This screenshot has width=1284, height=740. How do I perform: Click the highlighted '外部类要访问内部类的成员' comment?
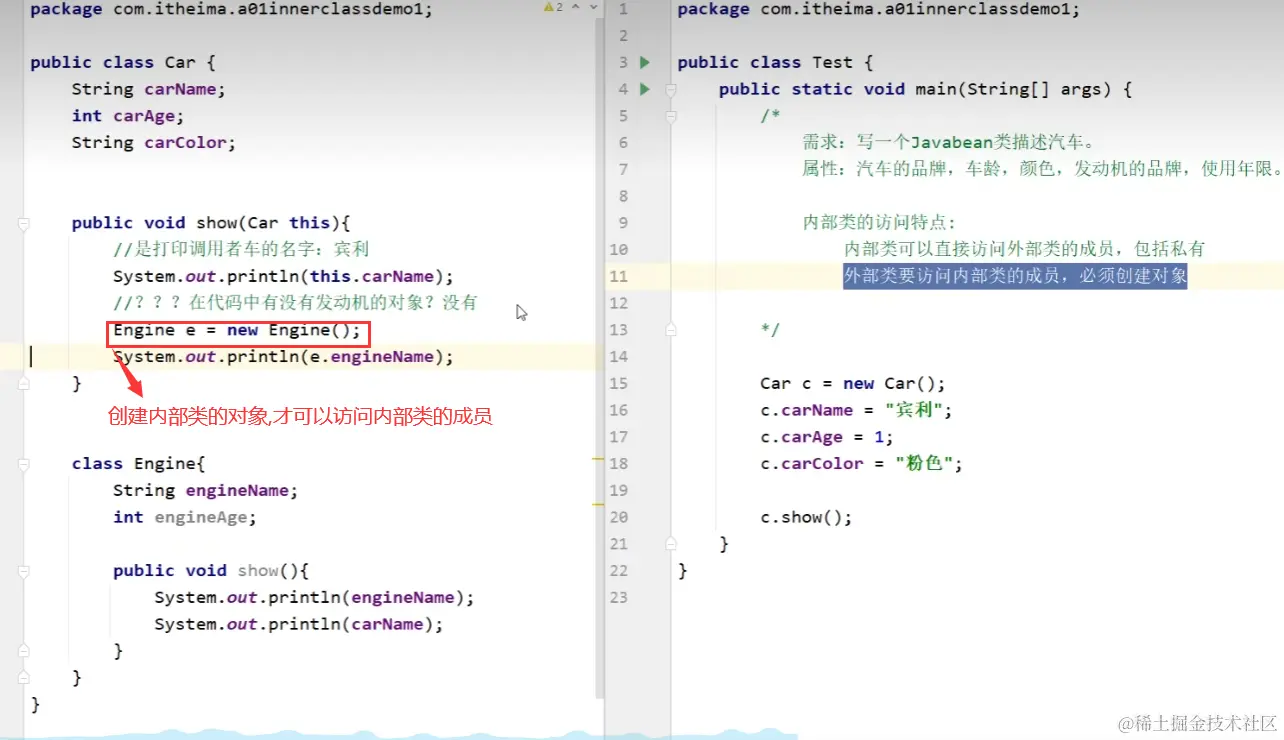[1015, 276]
